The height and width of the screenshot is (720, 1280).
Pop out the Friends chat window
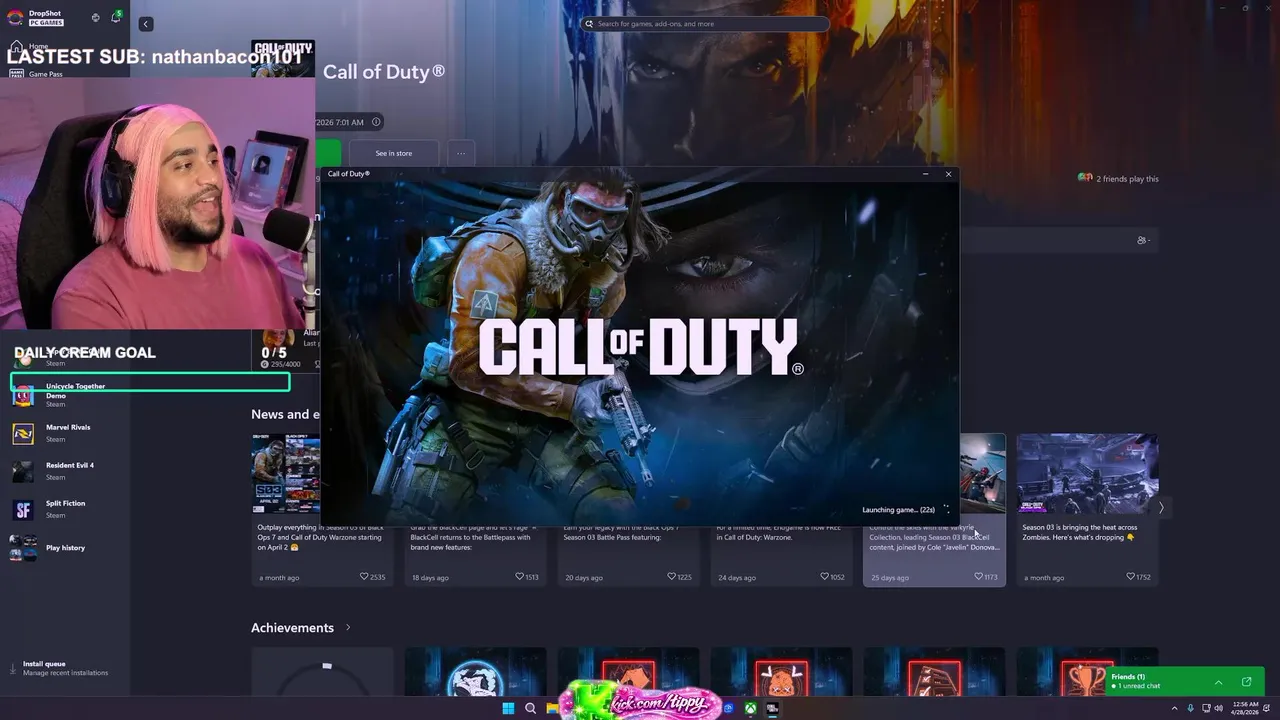tap(1246, 682)
